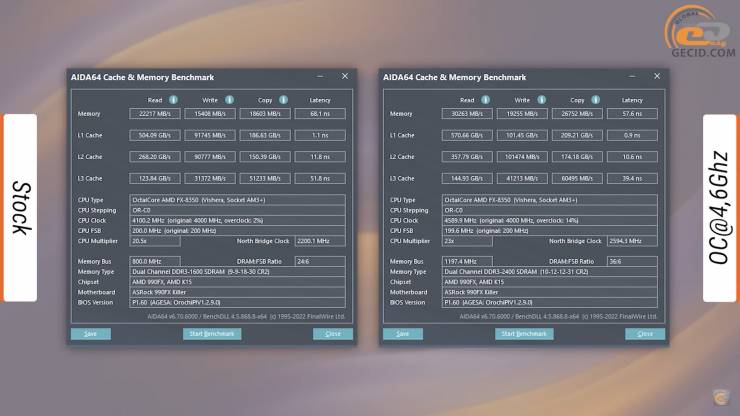Select OC L3 Cache Write 41213 MB/s
Image resolution: width=740 pixels, height=416 pixels.
coord(522,178)
